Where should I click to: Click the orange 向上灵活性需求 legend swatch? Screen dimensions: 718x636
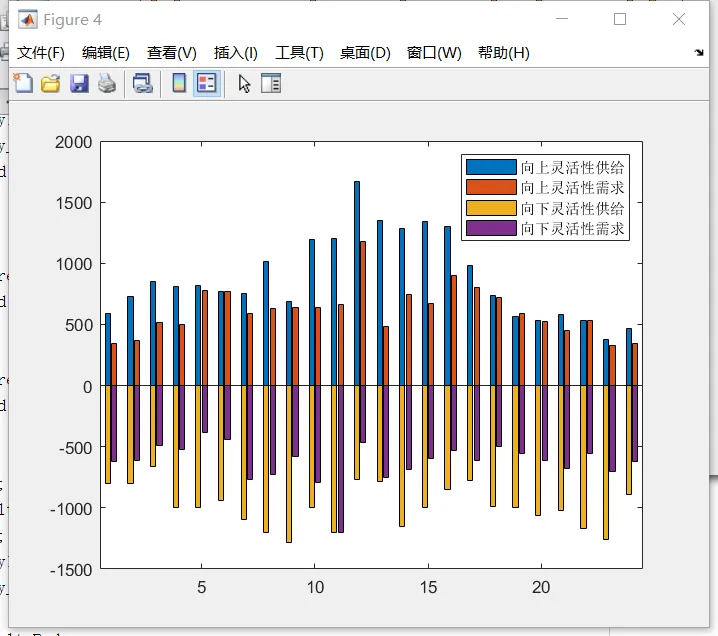coord(491,187)
